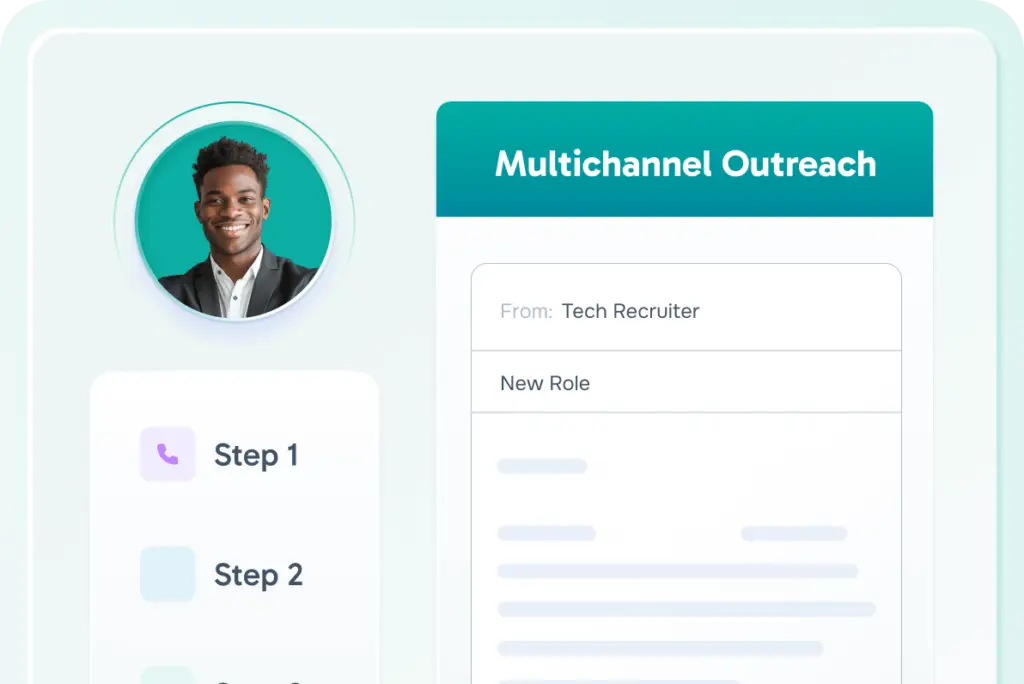Screen dimensions: 1024x684
Task: Click the purple phone icon beside Step 1
Action: [168, 454]
